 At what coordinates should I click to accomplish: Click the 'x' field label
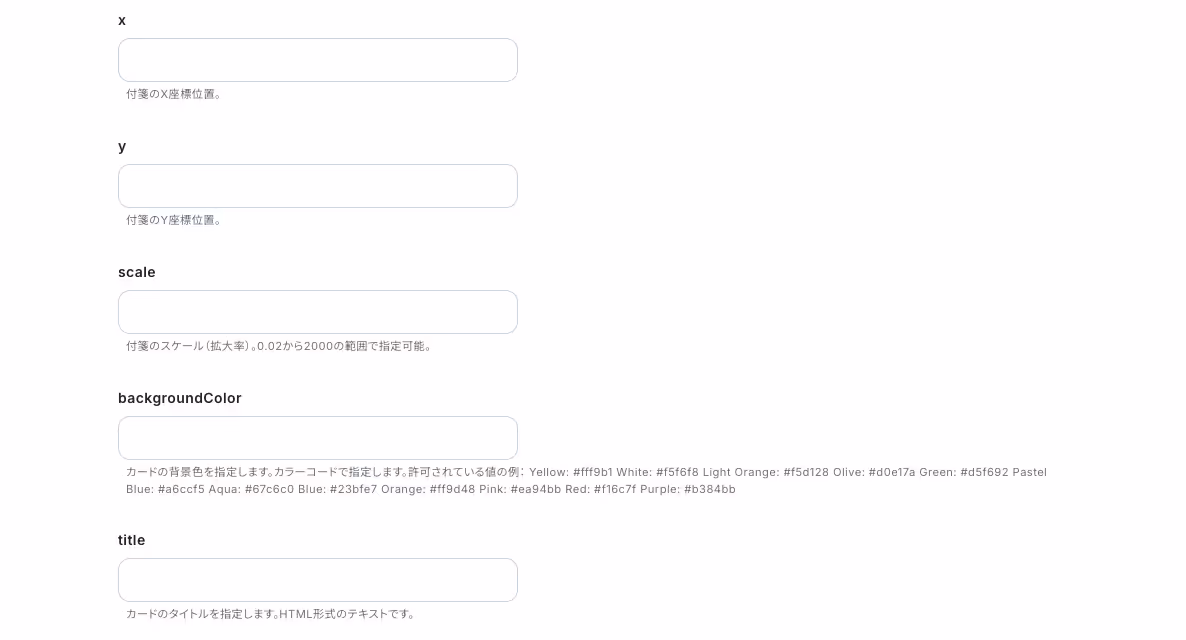(122, 20)
